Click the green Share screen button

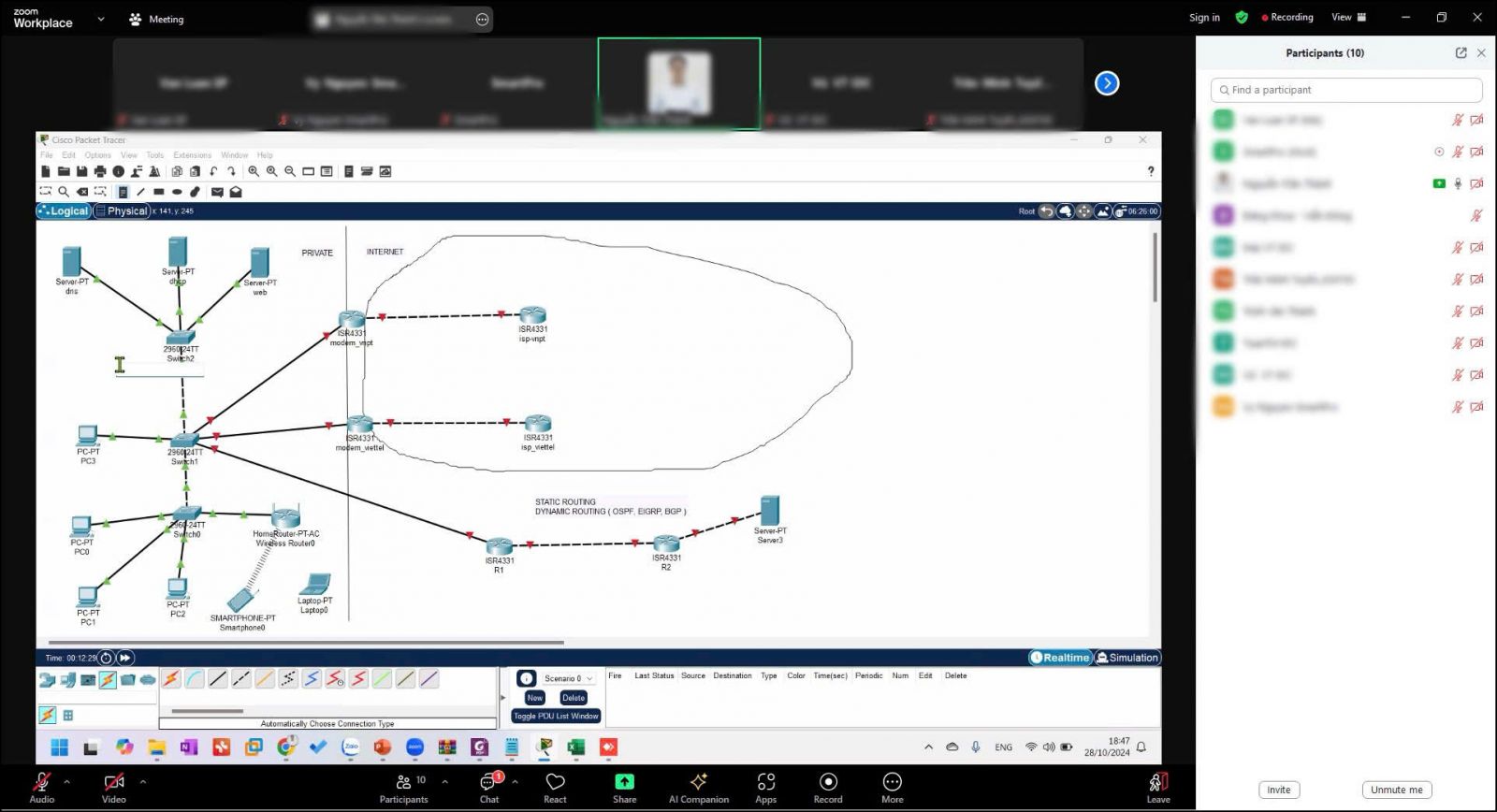624,787
